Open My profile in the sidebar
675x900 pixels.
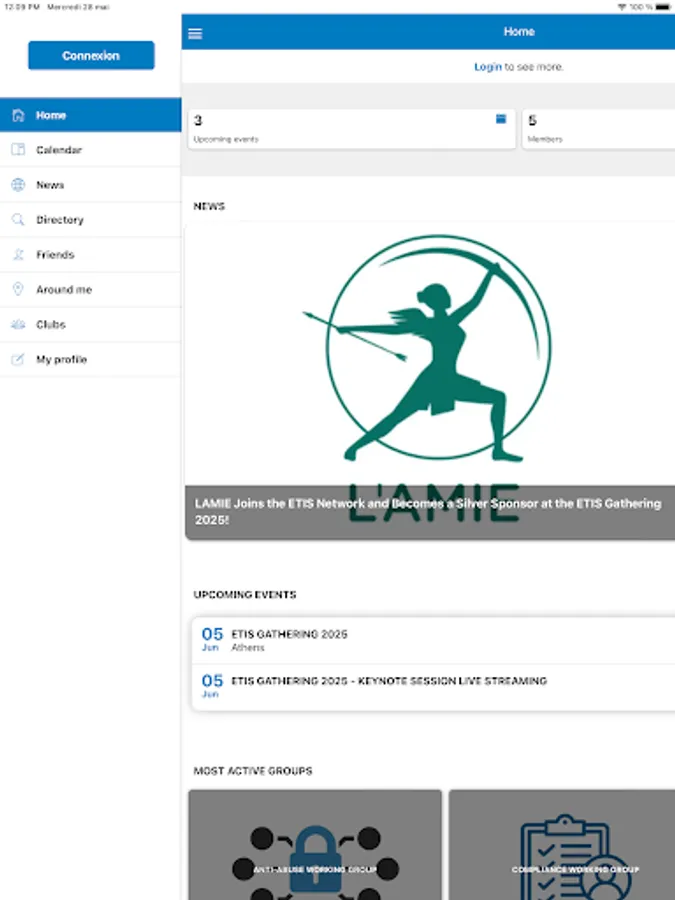click(x=91, y=360)
